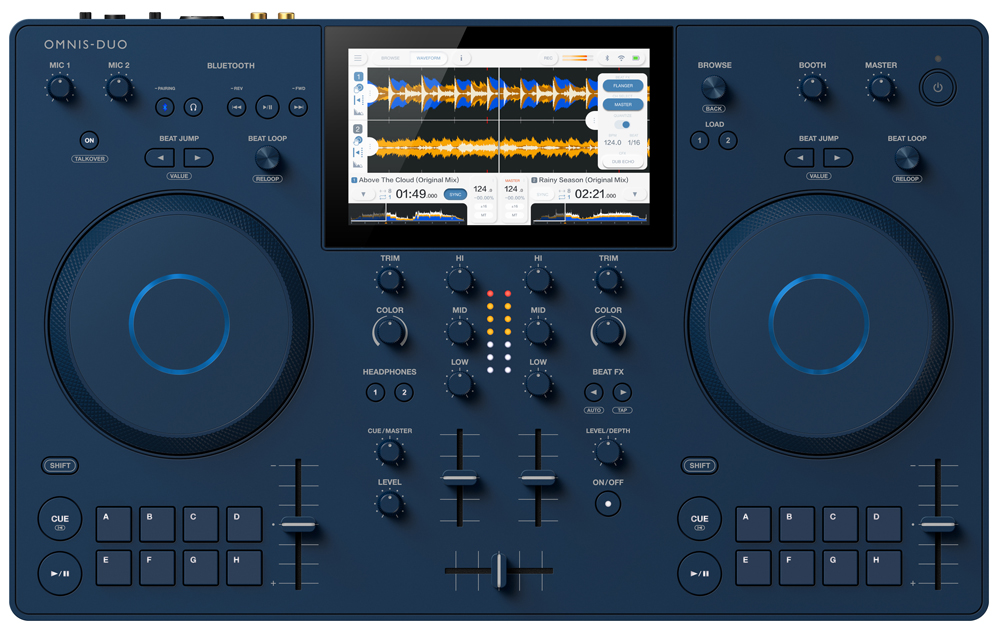Click the crossfader handle

[x=499, y=571]
